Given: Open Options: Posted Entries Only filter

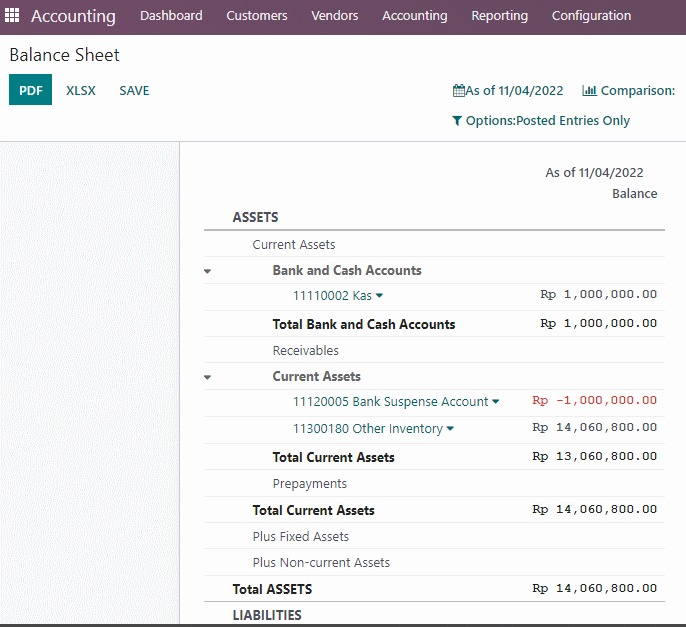Looking at the screenshot, I should click(541, 120).
